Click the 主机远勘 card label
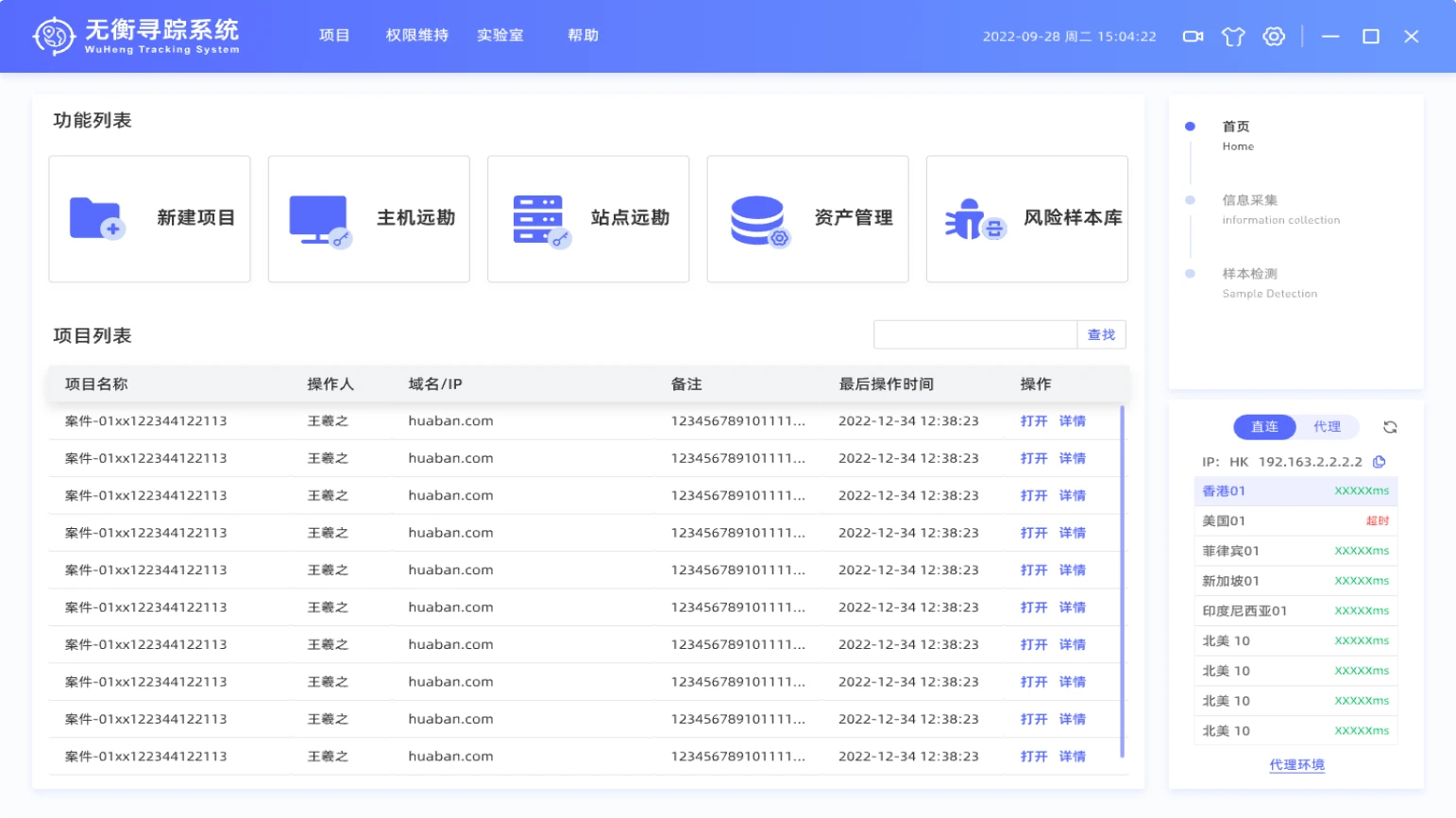 coord(416,218)
